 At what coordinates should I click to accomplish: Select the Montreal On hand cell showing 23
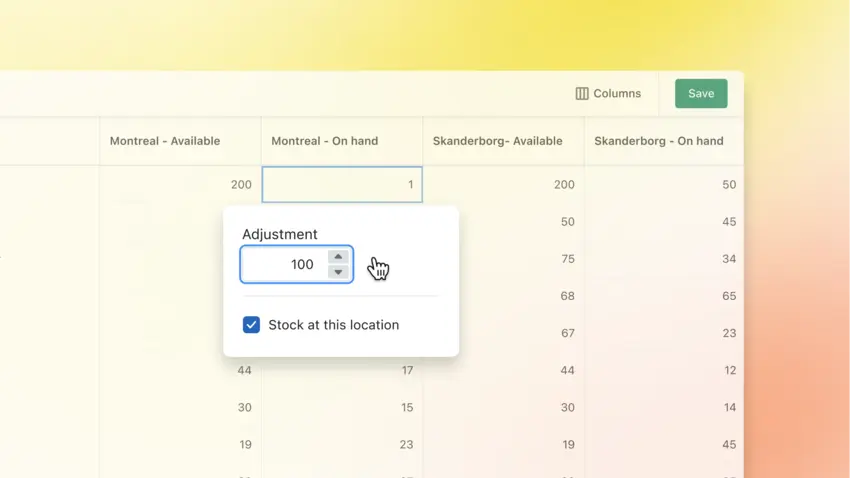pyautogui.click(x=342, y=445)
